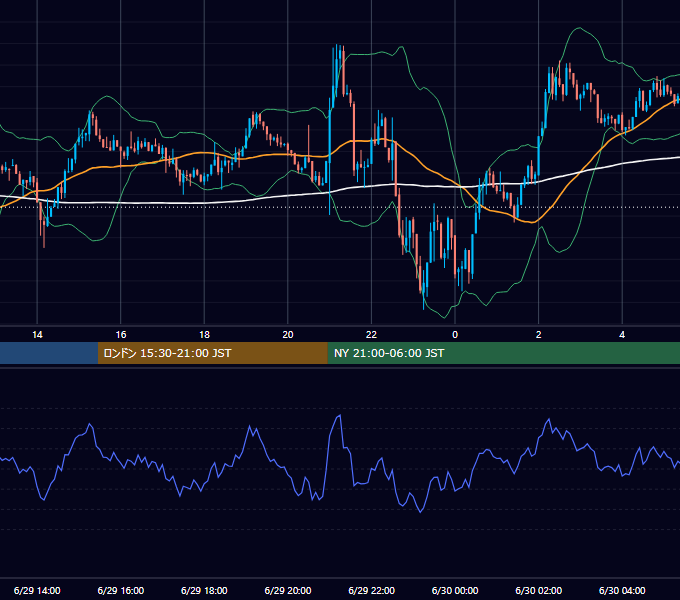Click the 2 hour axis label
The image size is (680, 600).
pyautogui.click(x=539, y=335)
